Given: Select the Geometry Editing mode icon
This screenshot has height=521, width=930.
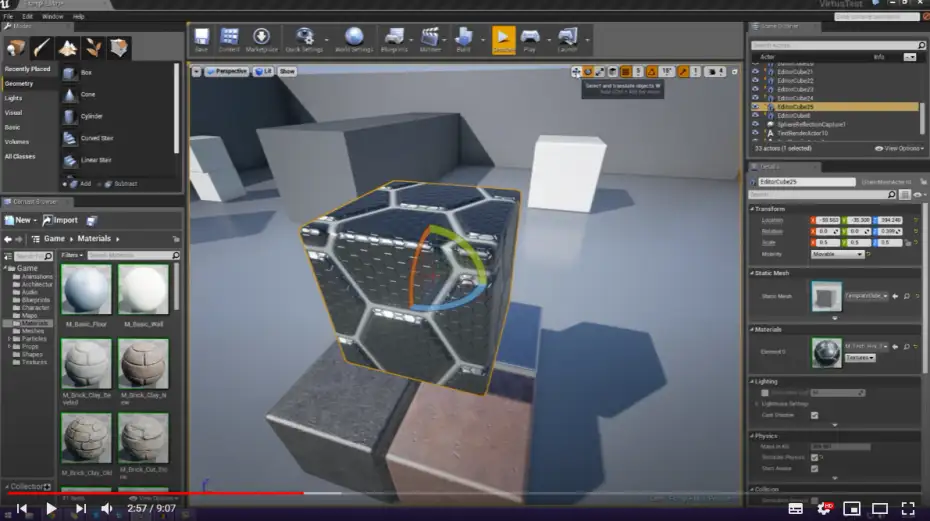Looking at the screenshot, I should [119, 47].
